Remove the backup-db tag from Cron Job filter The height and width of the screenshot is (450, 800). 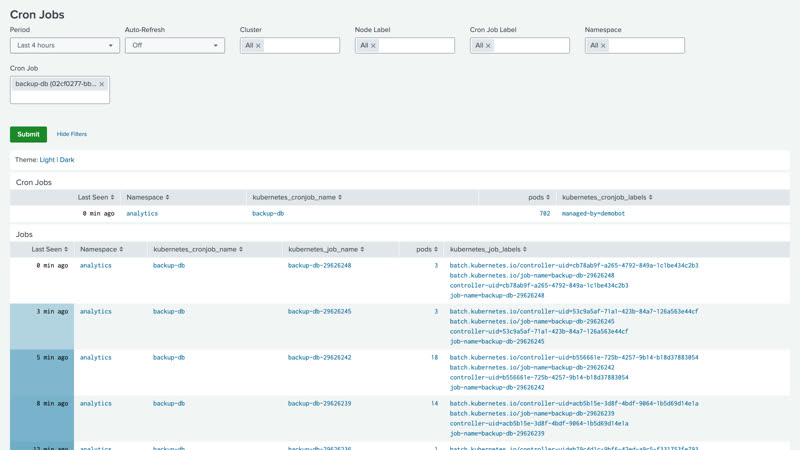pyautogui.click(x=102, y=84)
